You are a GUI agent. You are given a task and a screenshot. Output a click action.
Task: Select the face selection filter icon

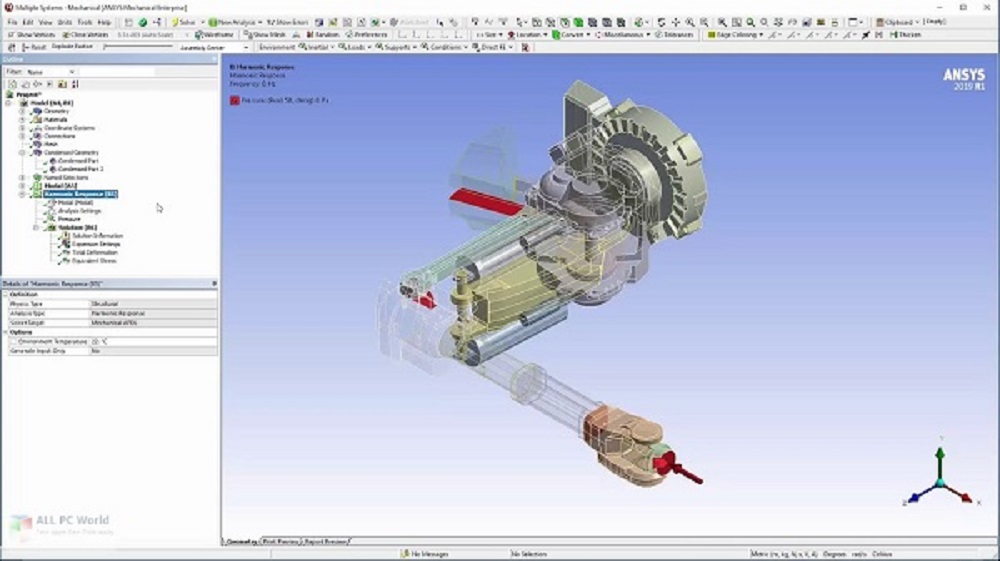[x=564, y=22]
